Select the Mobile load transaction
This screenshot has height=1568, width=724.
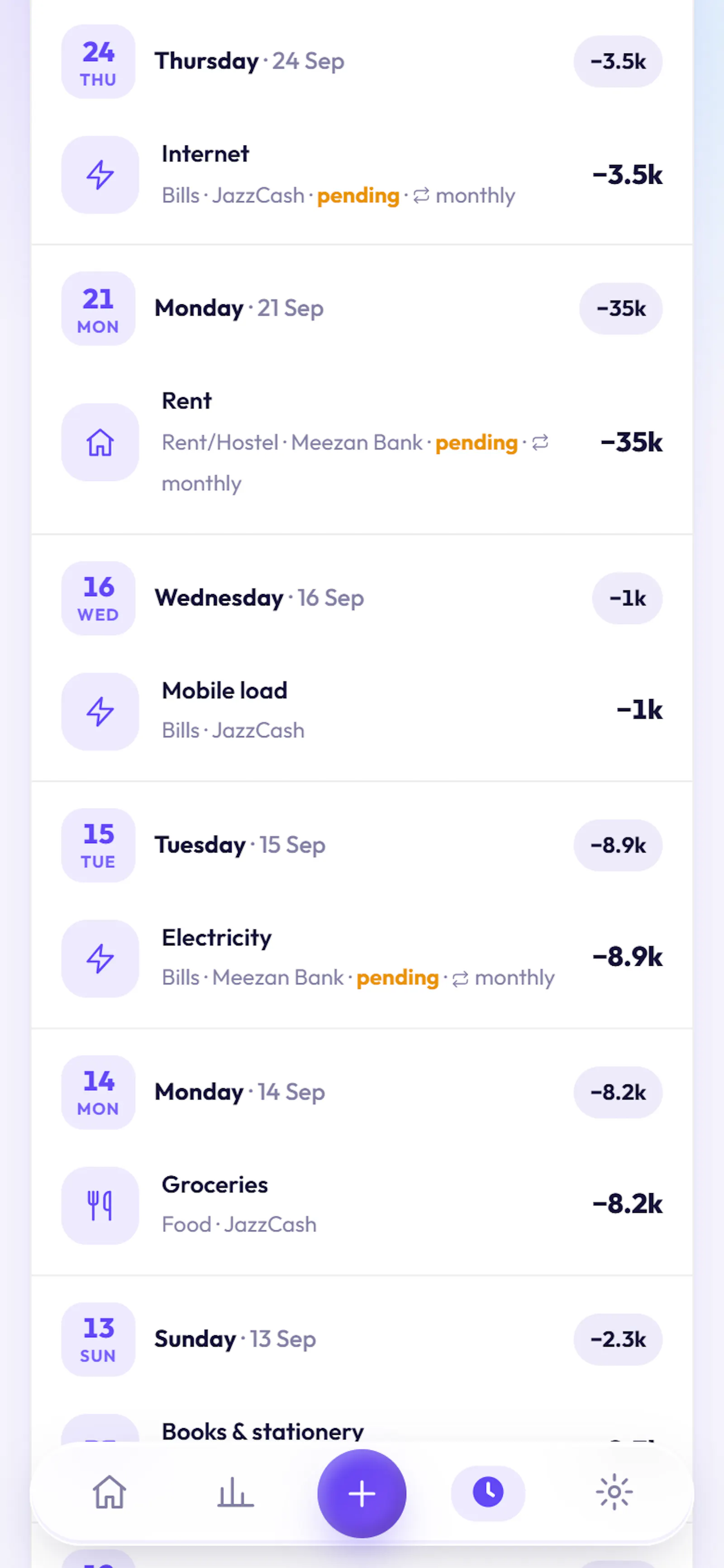[362, 712]
